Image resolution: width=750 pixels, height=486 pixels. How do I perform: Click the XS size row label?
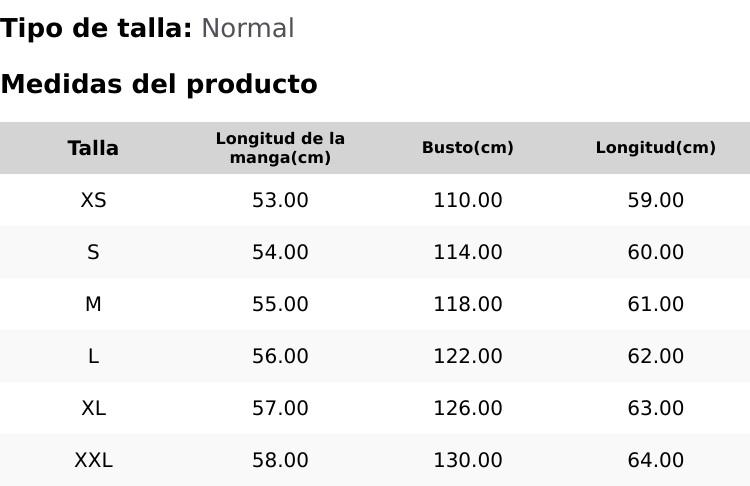pos(93,201)
